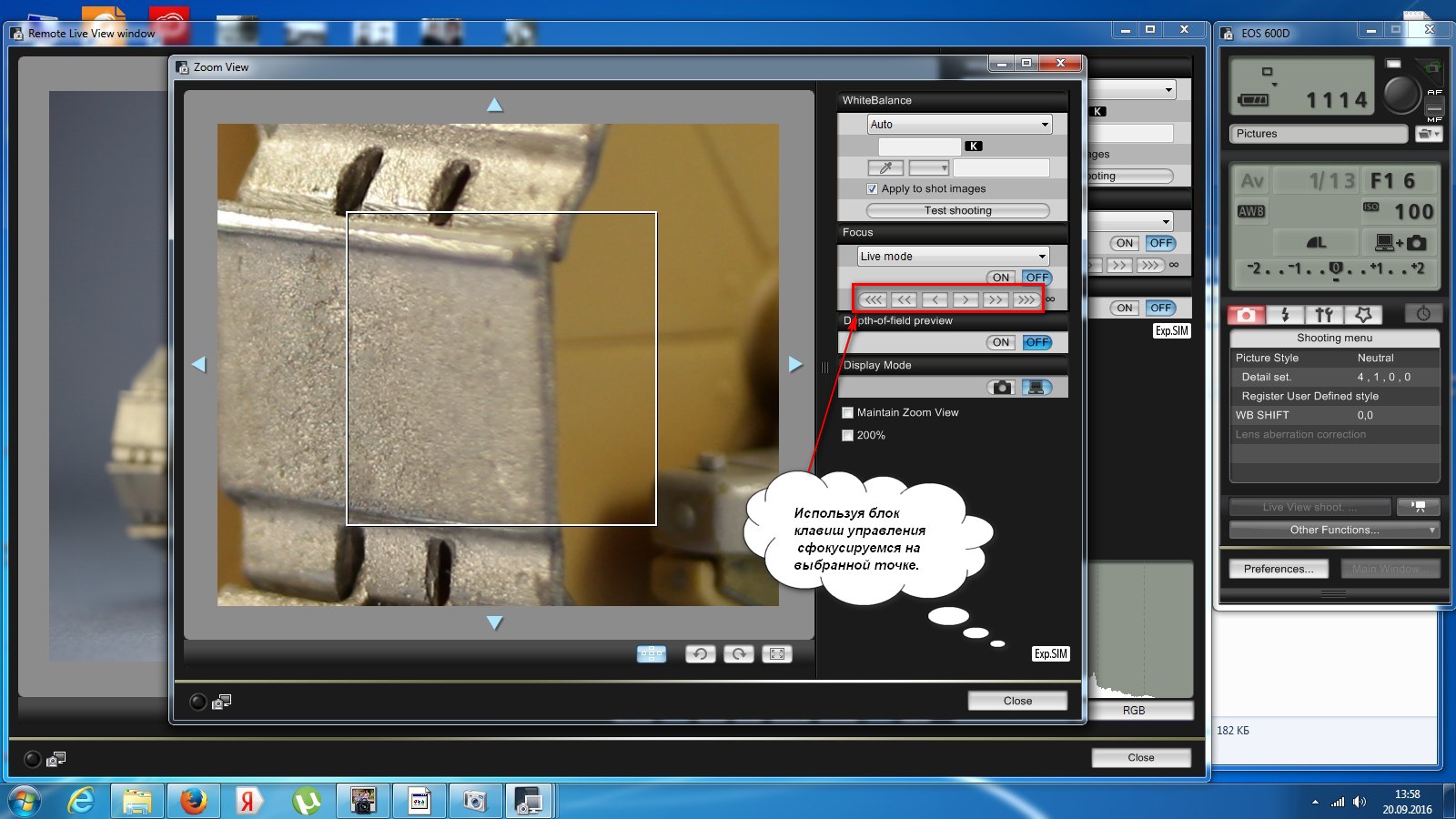Turn Focus ON in Zoom View

(x=1001, y=278)
